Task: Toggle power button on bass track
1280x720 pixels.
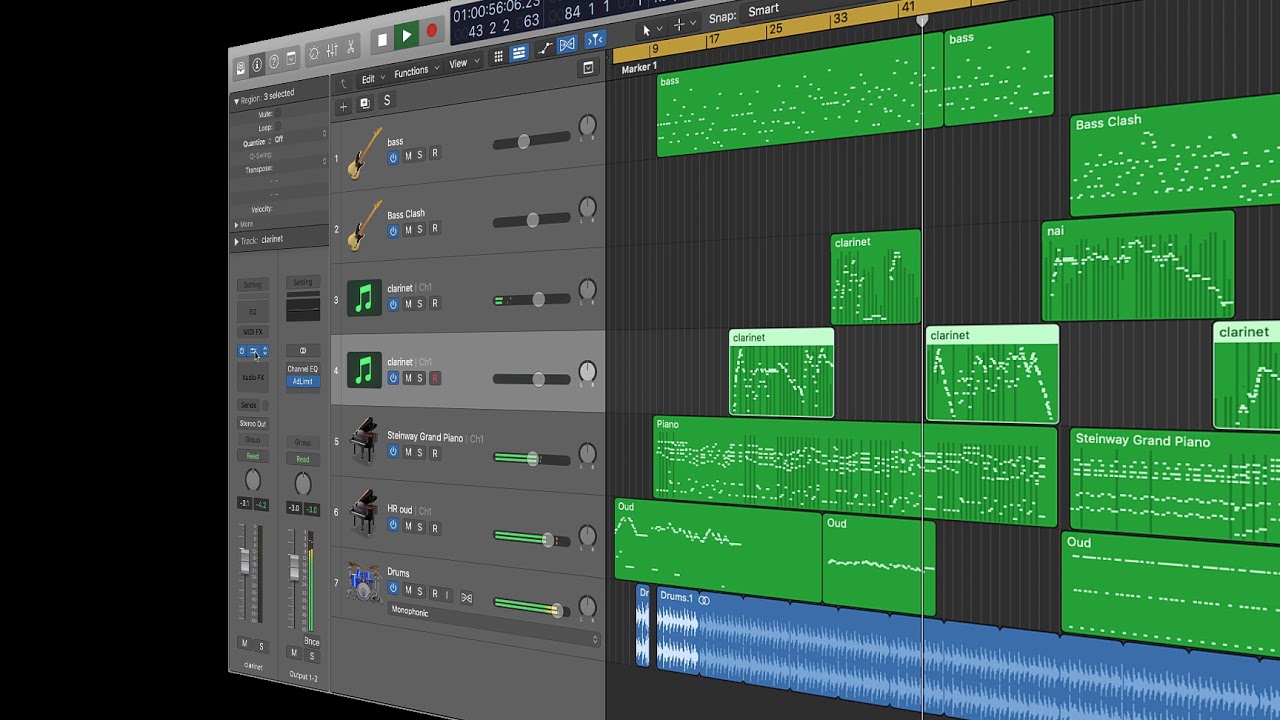Action: tap(393, 157)
